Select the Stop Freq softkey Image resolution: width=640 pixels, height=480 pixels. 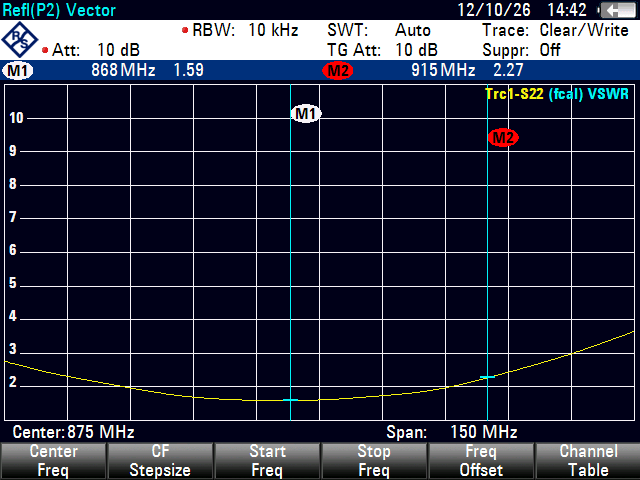[374, 461]
